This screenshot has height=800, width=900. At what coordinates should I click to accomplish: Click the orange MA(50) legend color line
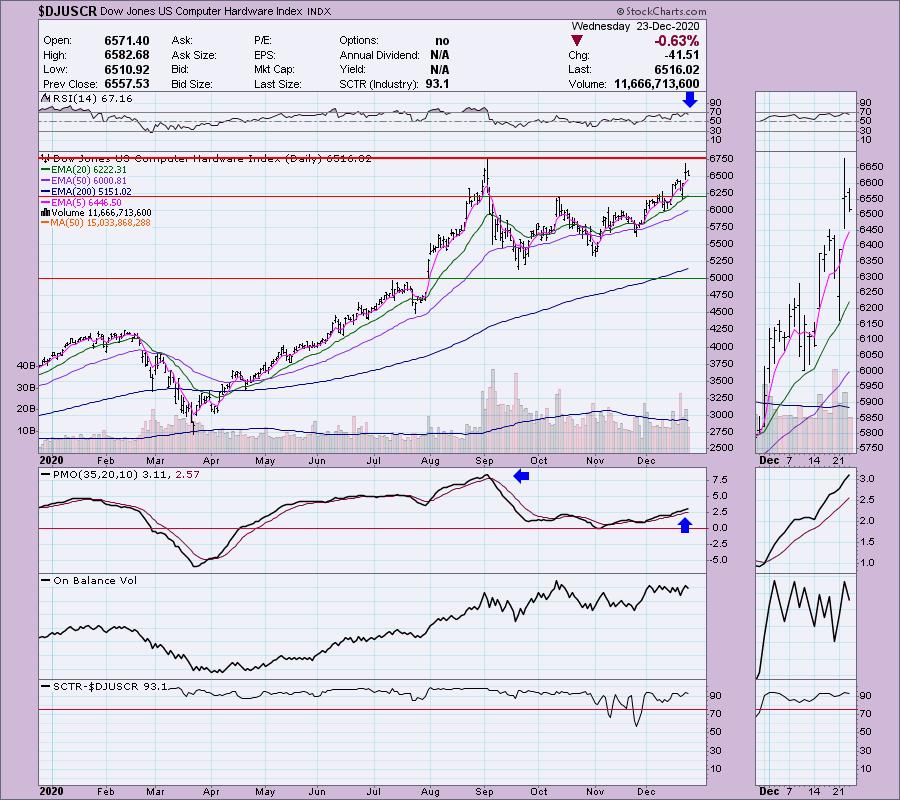pyautogui.click(x=45, y=223)
